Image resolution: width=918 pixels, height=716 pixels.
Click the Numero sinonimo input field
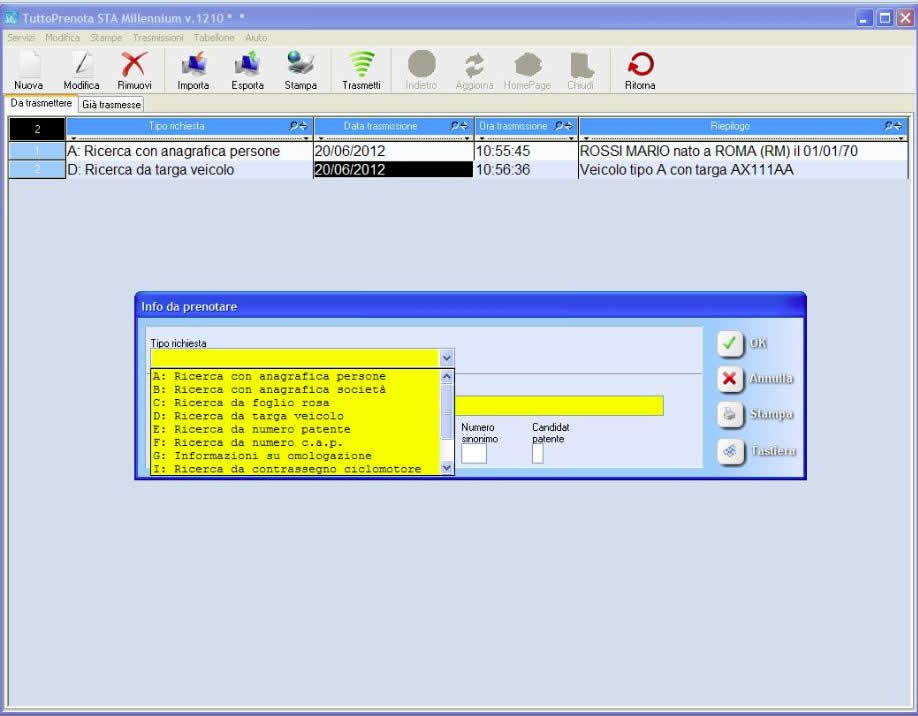[474, 454]
